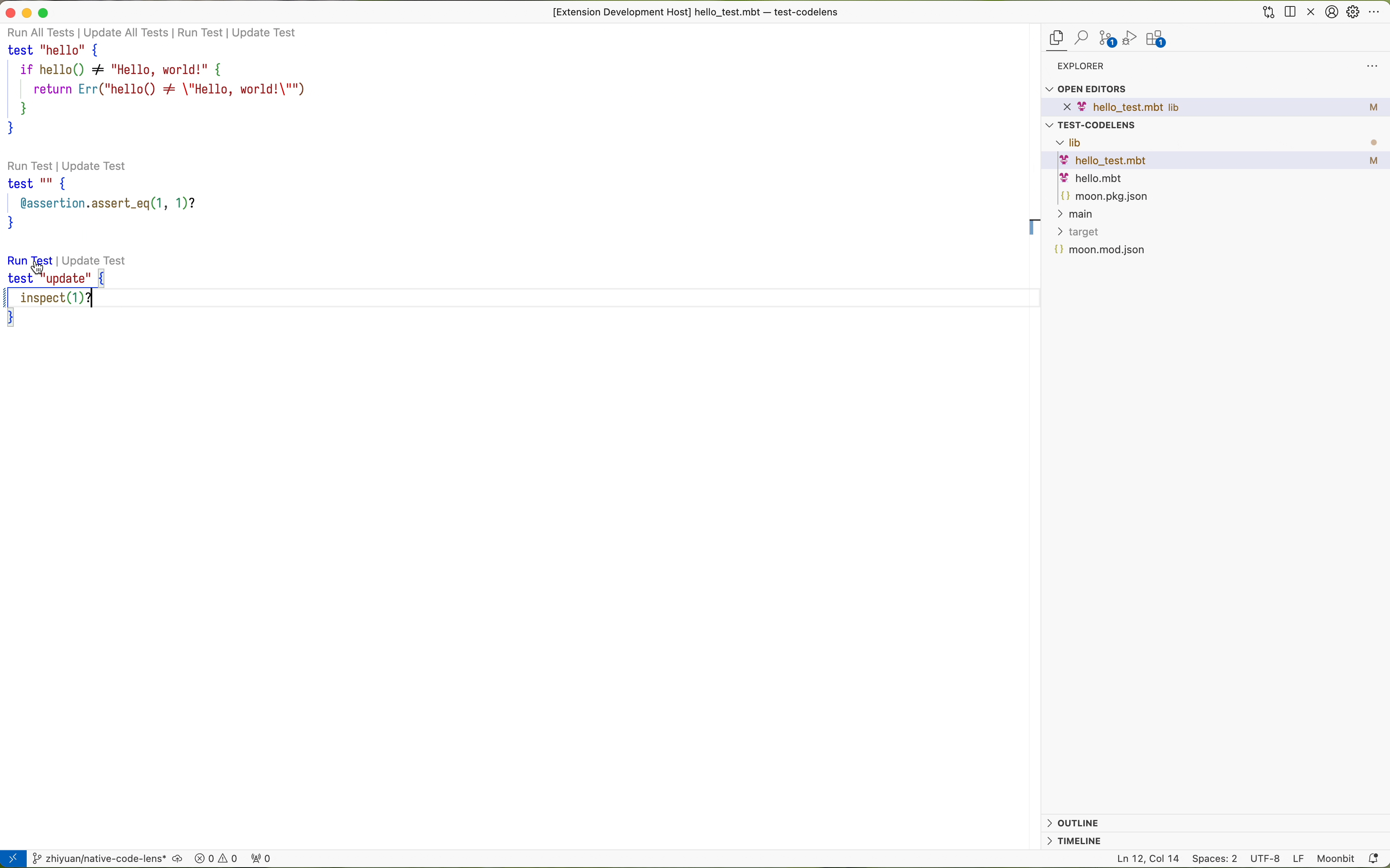
Task: Open moon.mod.json from the explorer
Action: pos(1105,249)
